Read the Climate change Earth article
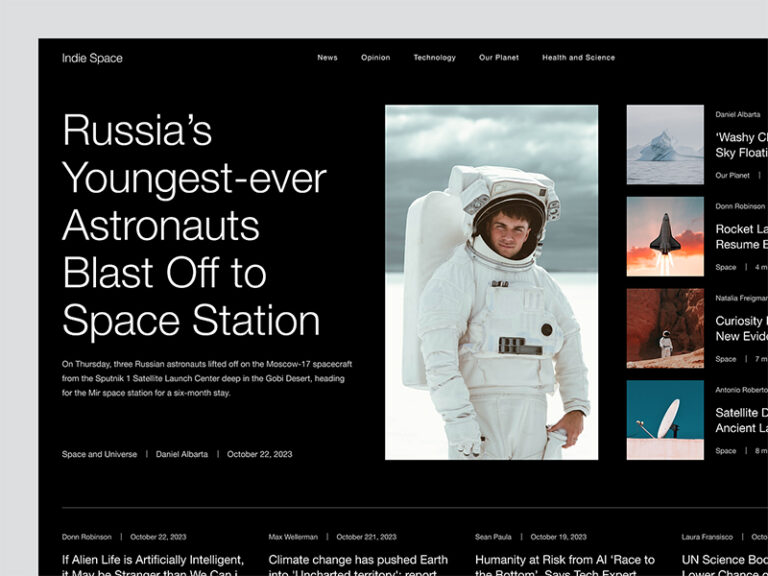This screenshot has height=576, width=768. click(358, 564)
